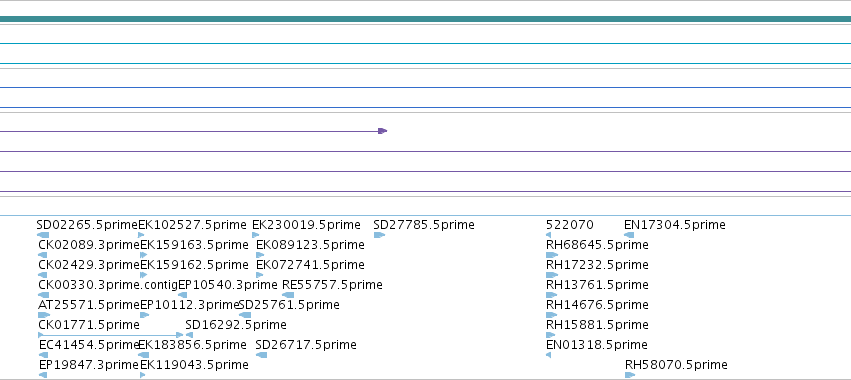
Task: Select the SD16292.5prime feature label
Action: (236, 325)
